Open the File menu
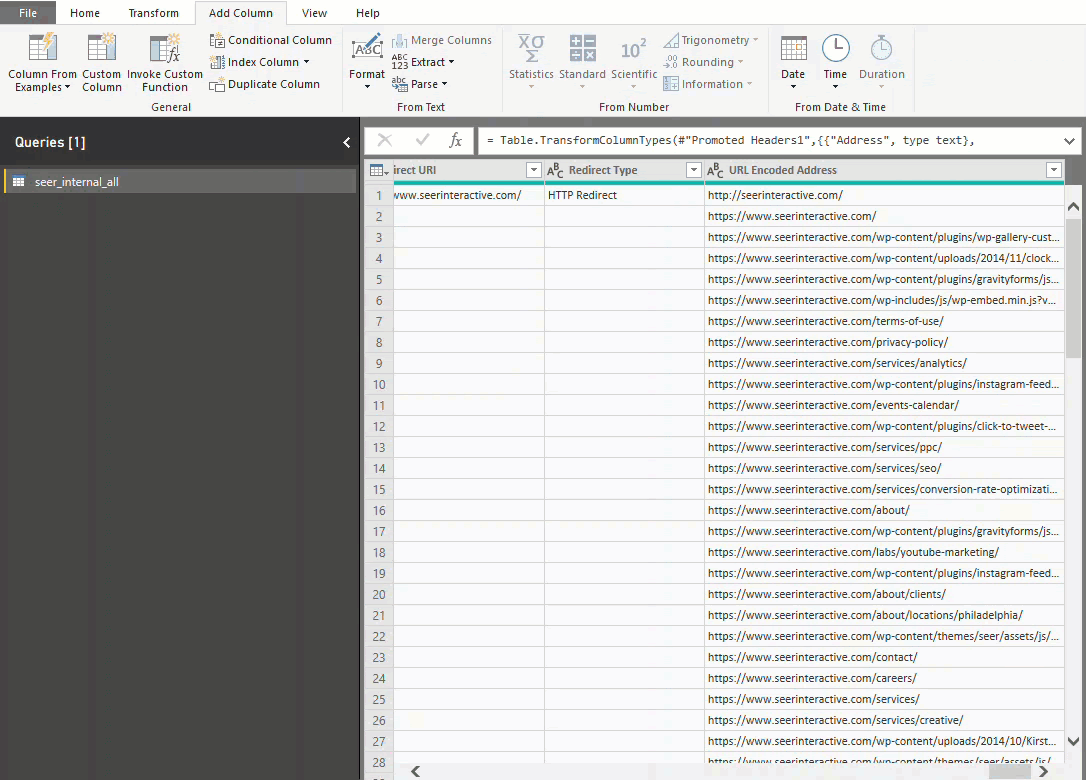This screenshot has width=1086, height=780. [27, 13]
